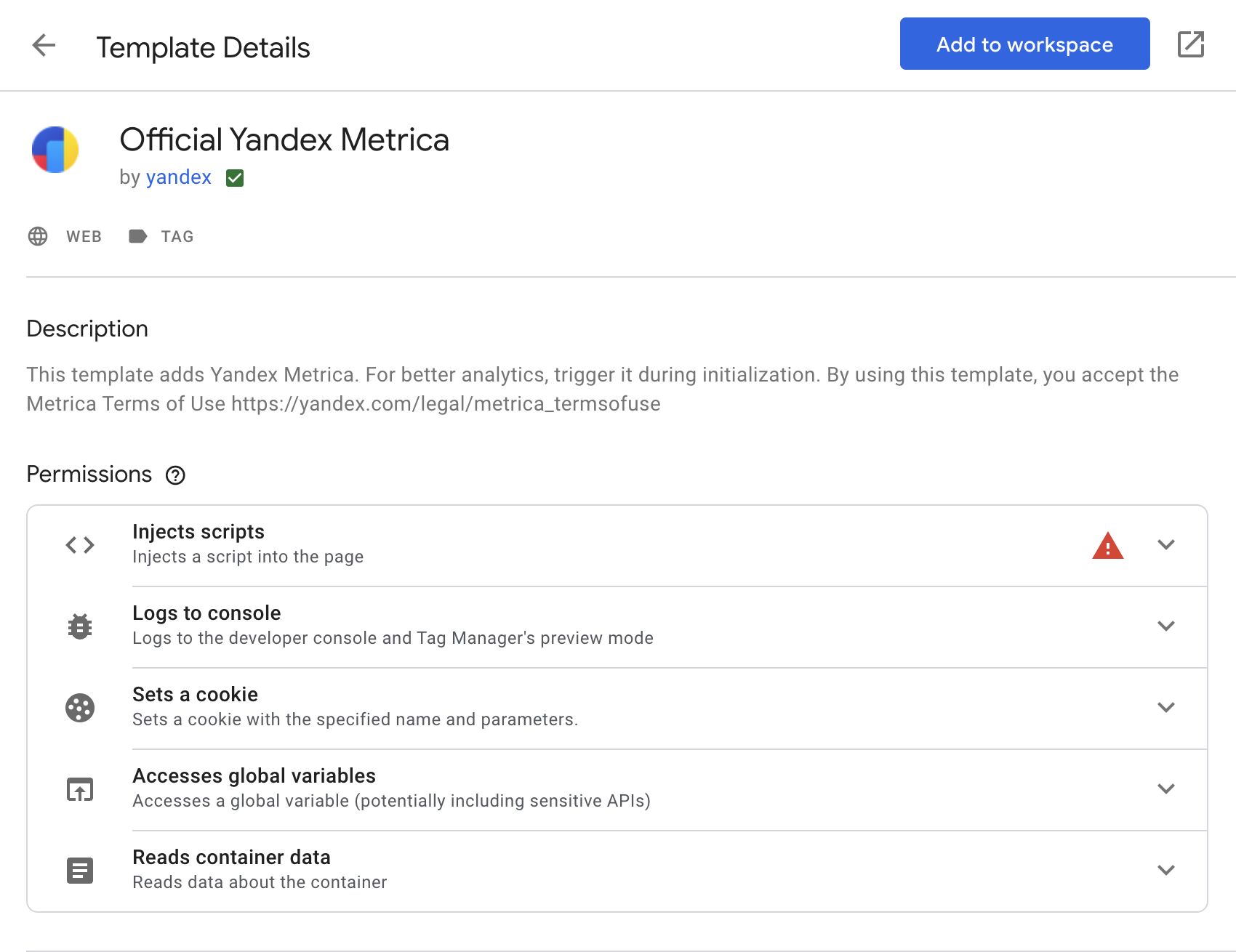Expand the Accesses global variables chevron
The image size is (1236, 952).
tap(1165, 789)
